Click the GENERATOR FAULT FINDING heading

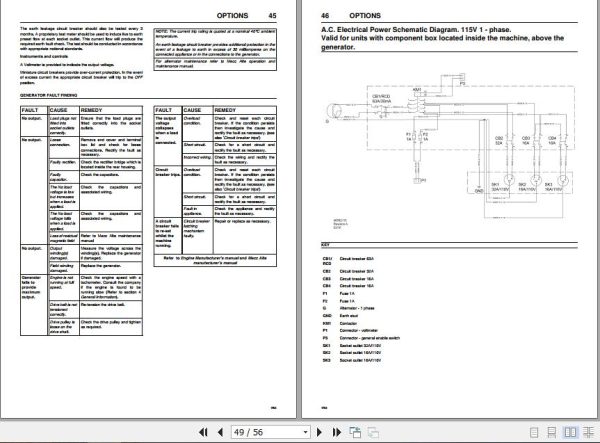49,95
